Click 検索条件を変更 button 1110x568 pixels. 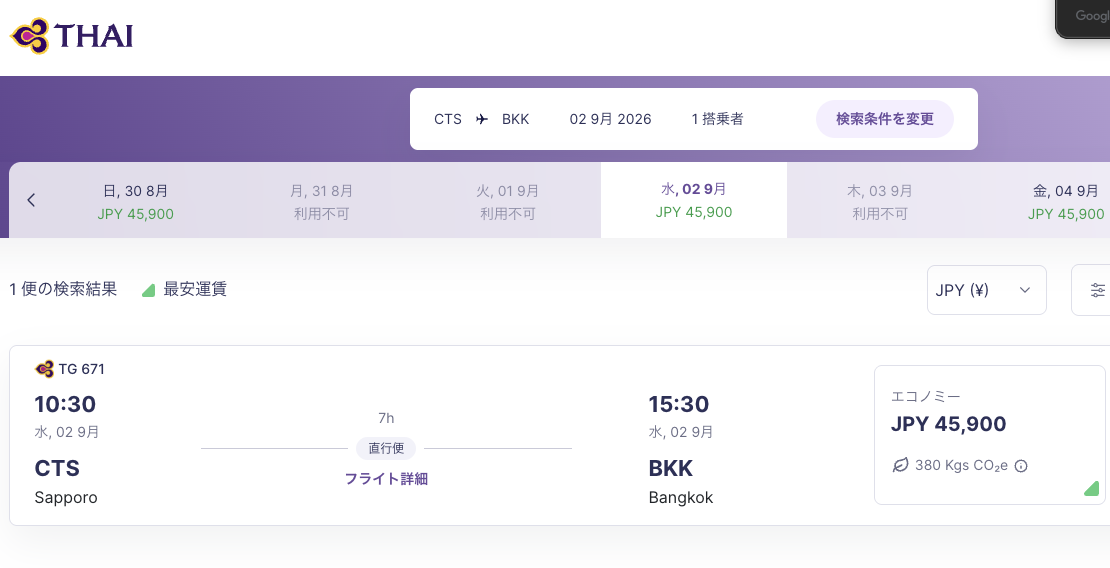(885, 119)
